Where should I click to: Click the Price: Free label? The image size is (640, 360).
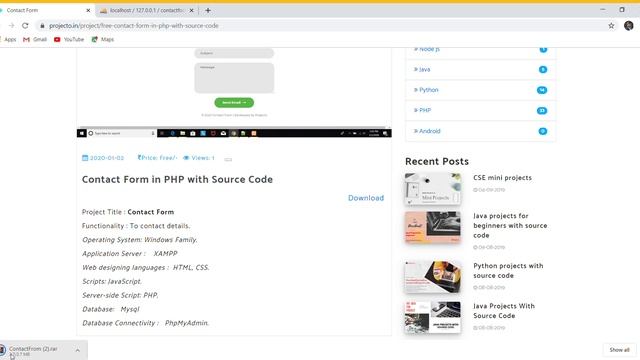157,158
